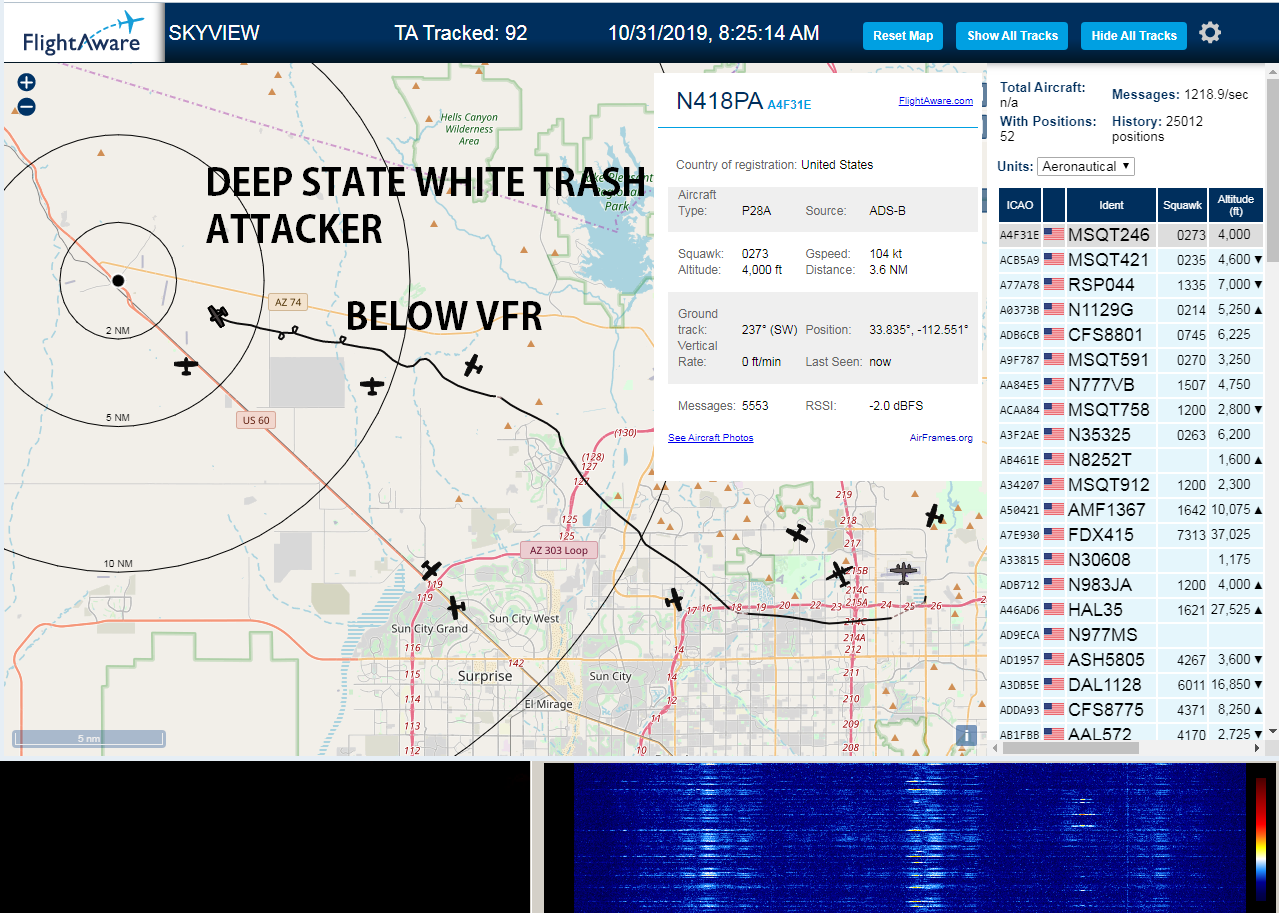The image size is (1279, 913).
Task: Select the N30608 aircraft row
Action: click(1131, 560)
